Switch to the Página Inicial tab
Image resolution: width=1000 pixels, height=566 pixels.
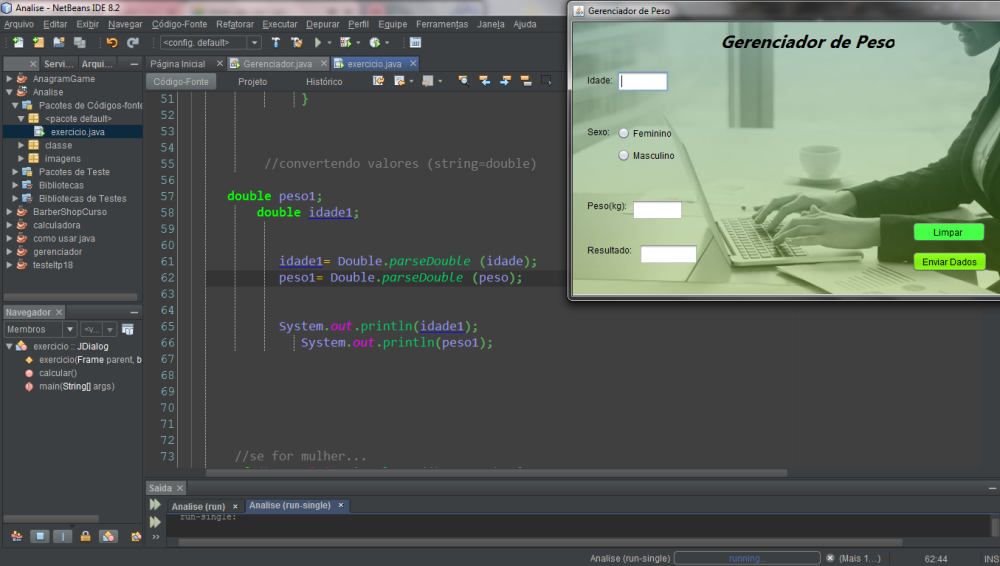178,64
